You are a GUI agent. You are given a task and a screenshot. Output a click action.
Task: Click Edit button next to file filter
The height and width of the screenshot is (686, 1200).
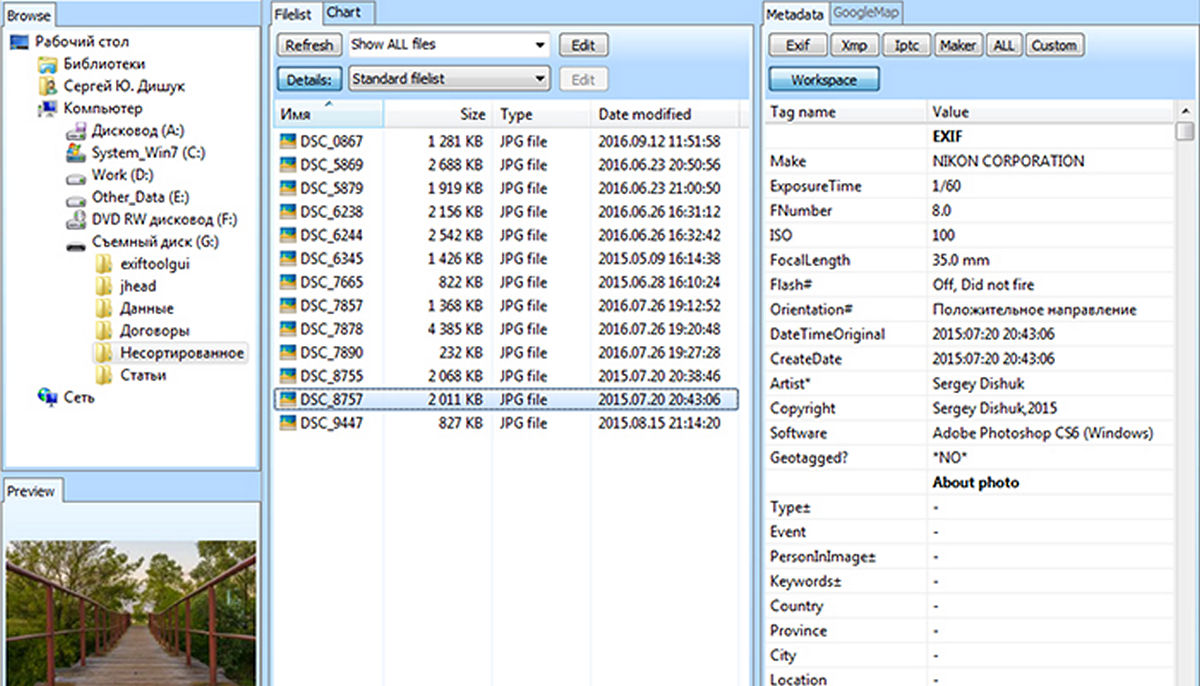click(x=583, y=45)
